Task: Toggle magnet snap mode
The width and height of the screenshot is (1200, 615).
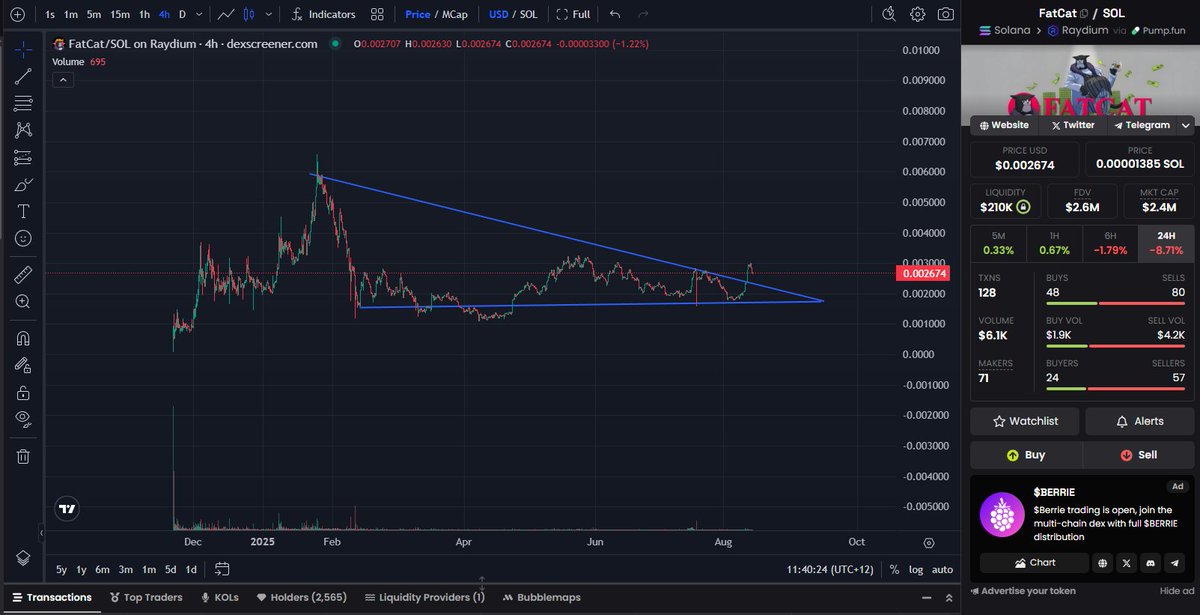Action: click(20, 338)
